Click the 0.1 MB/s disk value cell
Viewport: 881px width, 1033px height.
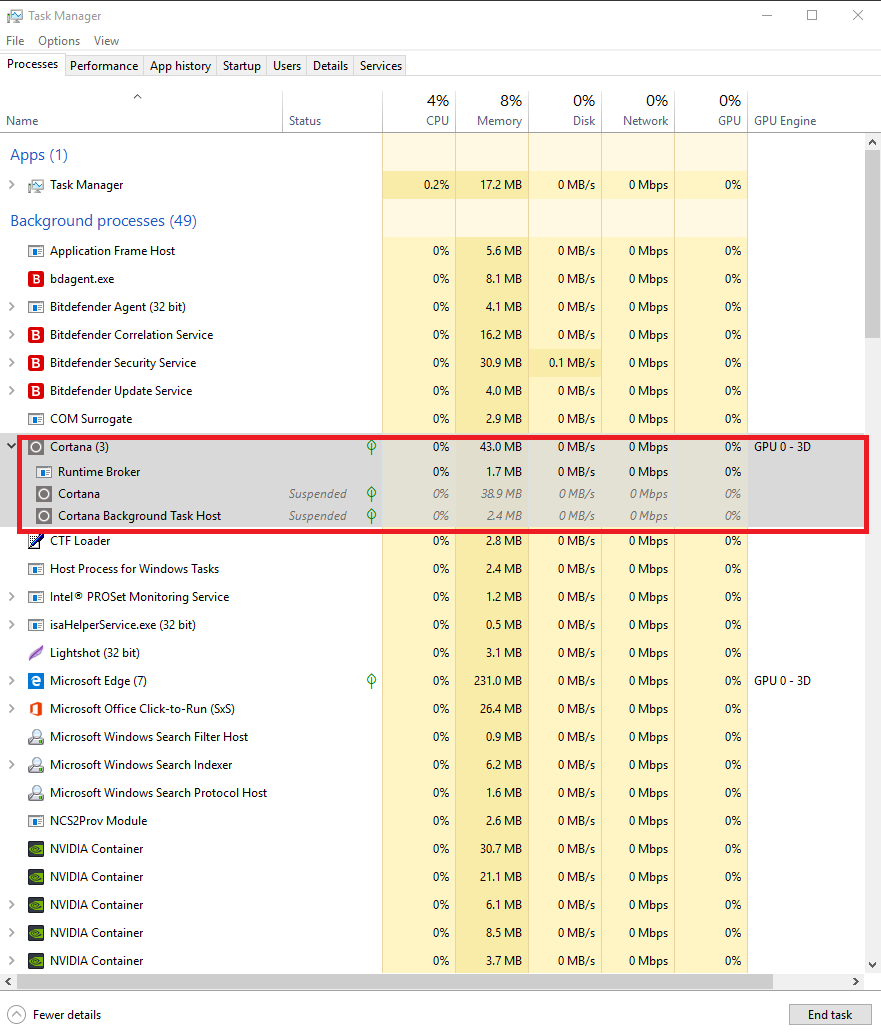pos(565,363)
